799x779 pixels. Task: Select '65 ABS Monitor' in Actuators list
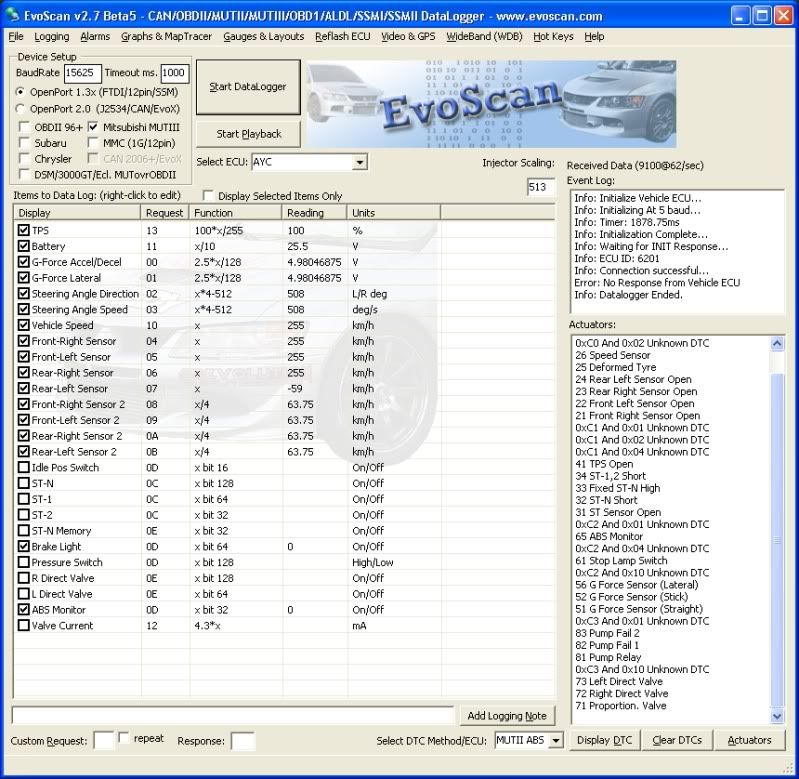pyautogui.click(x=609, y=536)
